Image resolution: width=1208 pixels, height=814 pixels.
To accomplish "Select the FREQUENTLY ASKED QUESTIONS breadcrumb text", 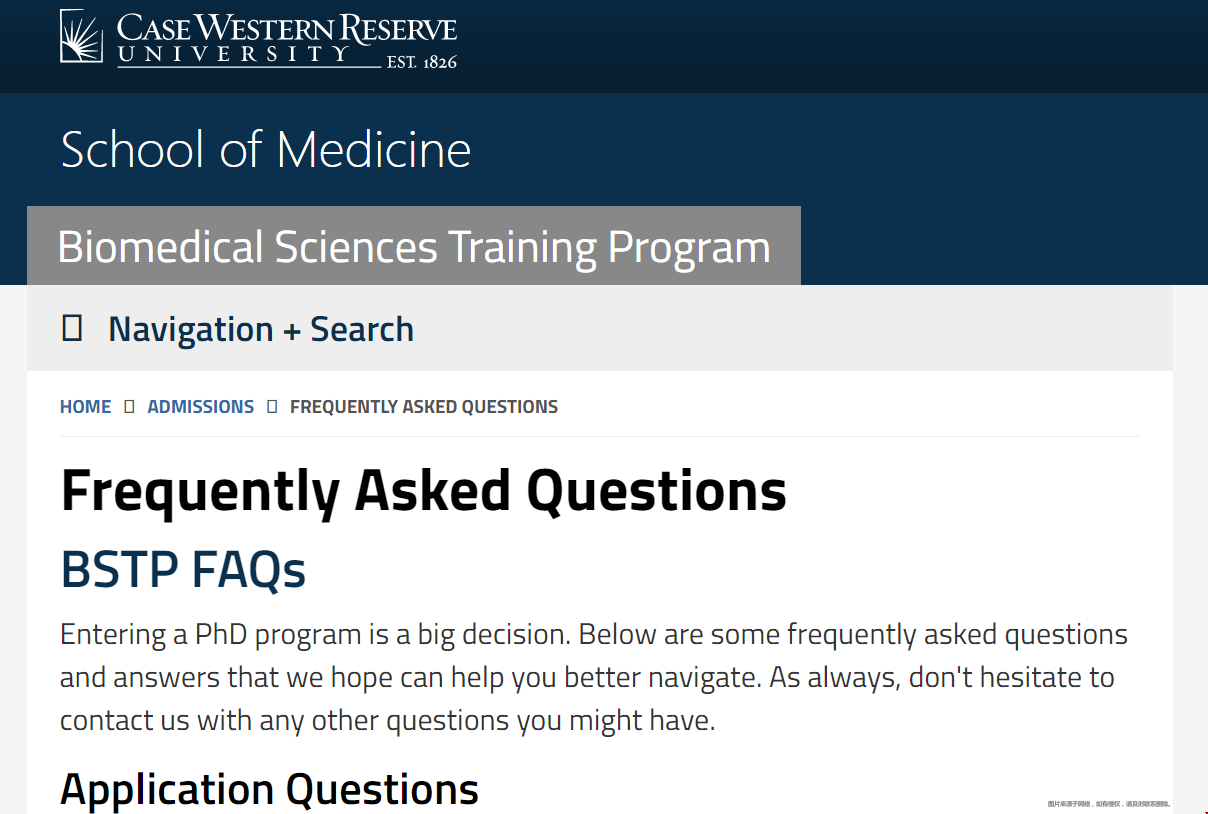I will pyautogui.click(x=424, y=407).
